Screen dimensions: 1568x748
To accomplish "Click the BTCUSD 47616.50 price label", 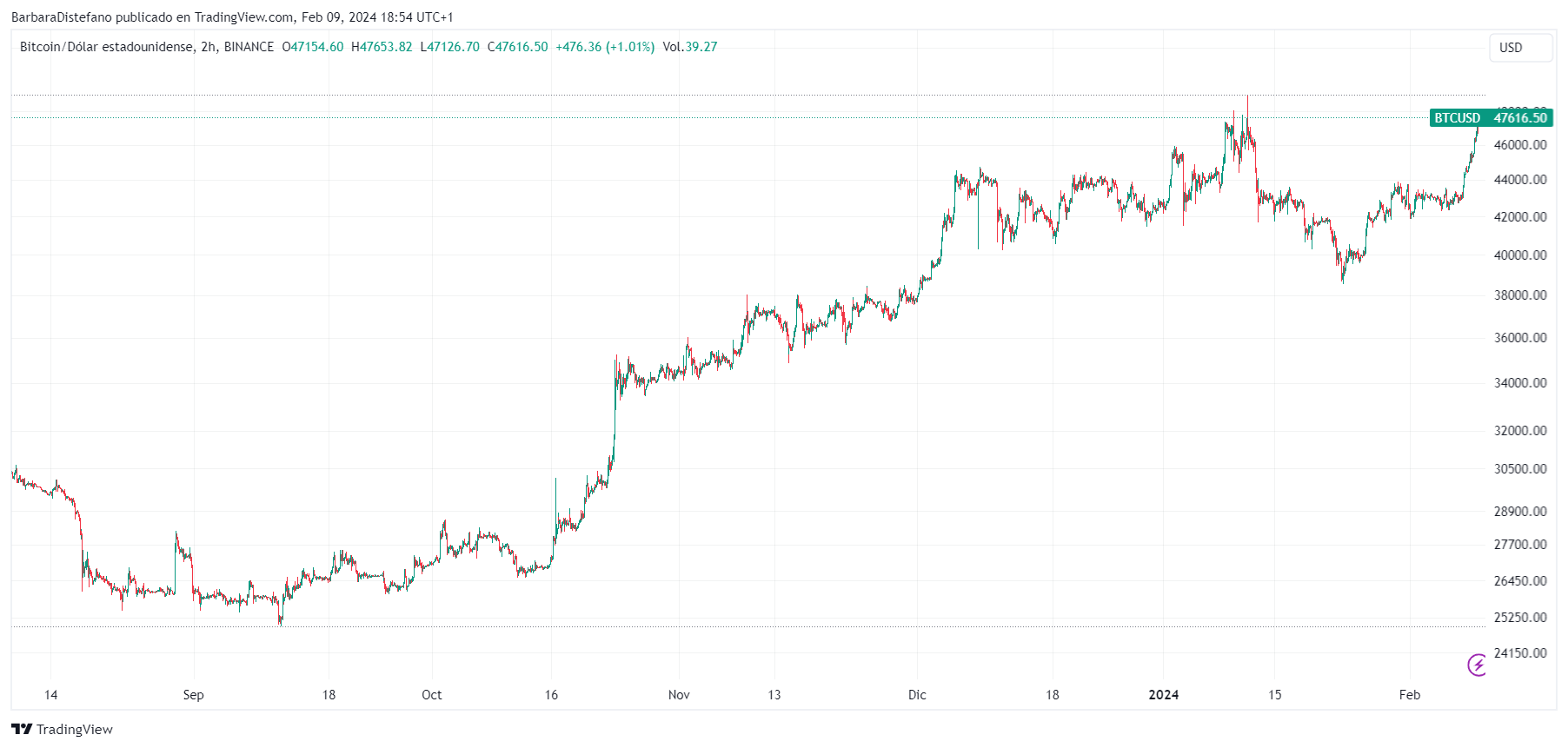I will pos(1491,118).
